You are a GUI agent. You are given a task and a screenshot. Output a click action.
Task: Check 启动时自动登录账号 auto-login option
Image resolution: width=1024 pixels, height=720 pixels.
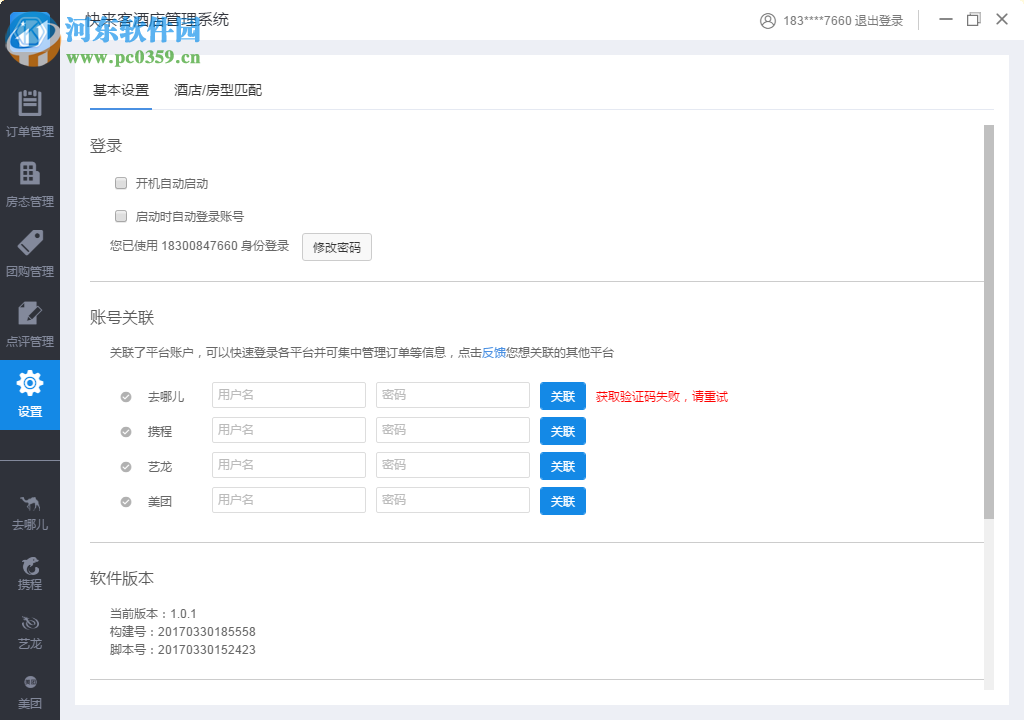(120, 215)
